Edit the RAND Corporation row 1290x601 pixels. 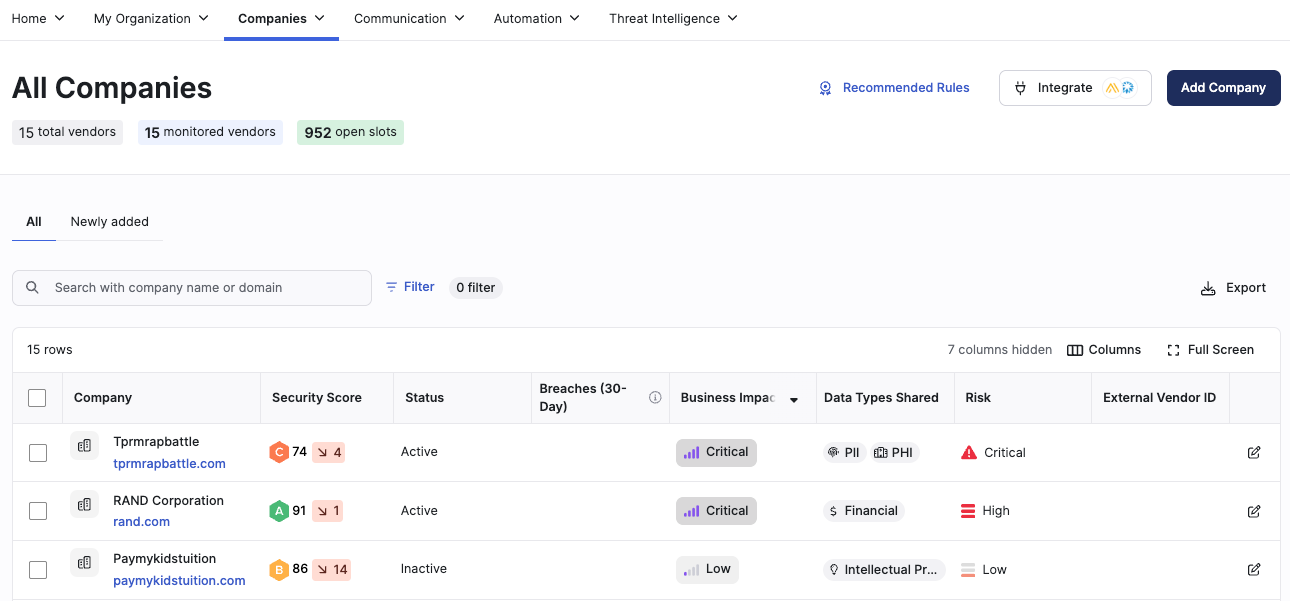point(1254,511)
